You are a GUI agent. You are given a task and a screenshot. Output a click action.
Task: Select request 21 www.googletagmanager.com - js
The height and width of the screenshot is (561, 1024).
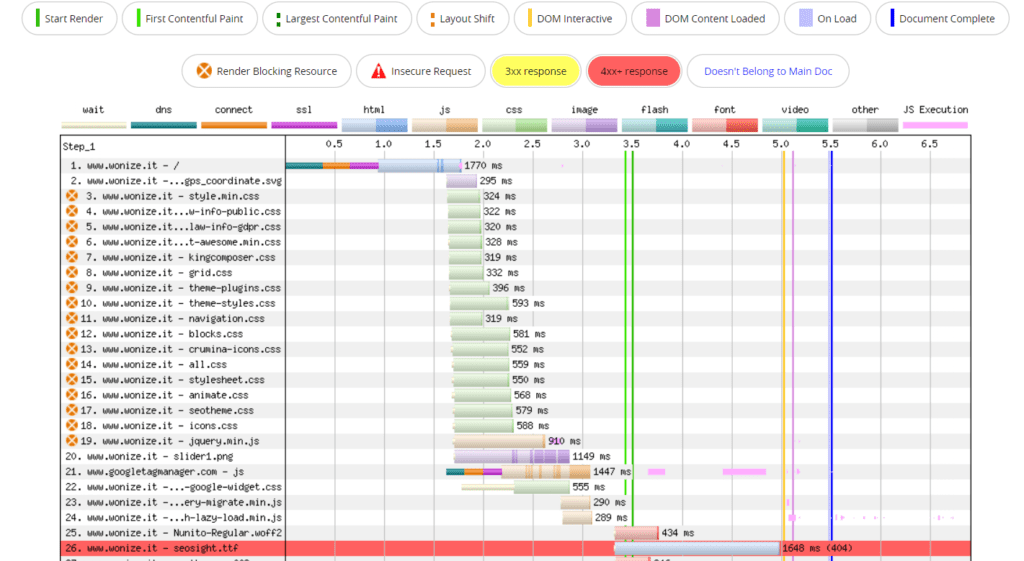[x=154, y=472]
